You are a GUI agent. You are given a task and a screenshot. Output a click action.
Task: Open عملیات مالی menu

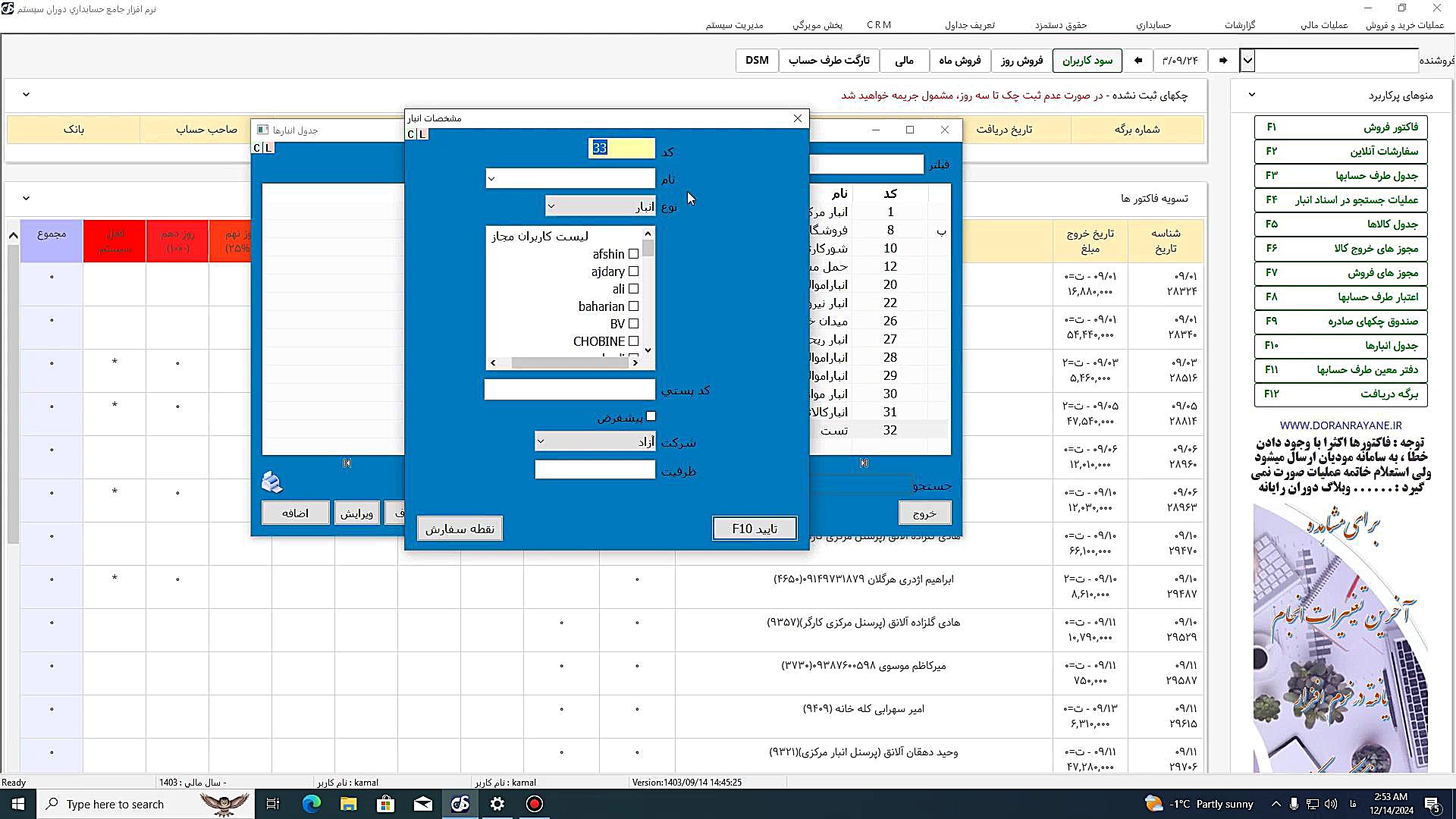pyautogui.click(x=1324, y=25)
